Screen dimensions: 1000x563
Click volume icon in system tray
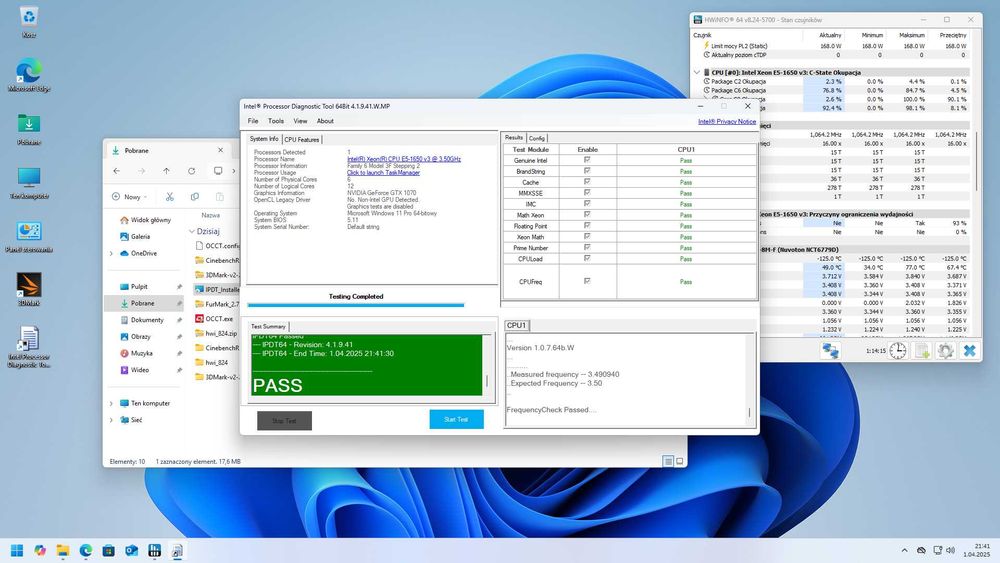(x=951, y=550)
